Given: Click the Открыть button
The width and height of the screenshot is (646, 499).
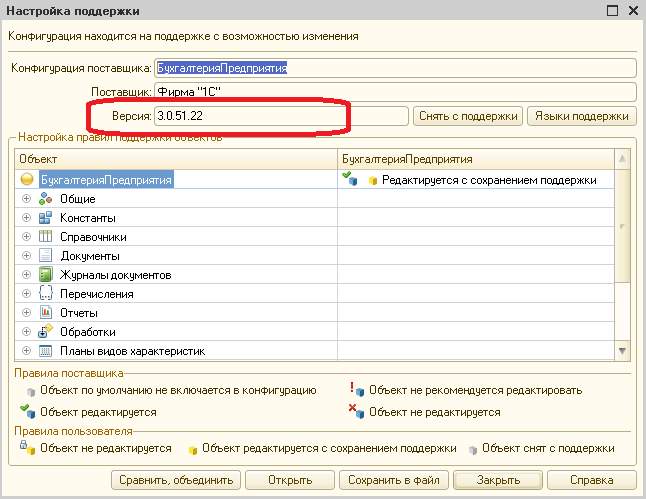Looking at the screenshot, I should point(290,480).
